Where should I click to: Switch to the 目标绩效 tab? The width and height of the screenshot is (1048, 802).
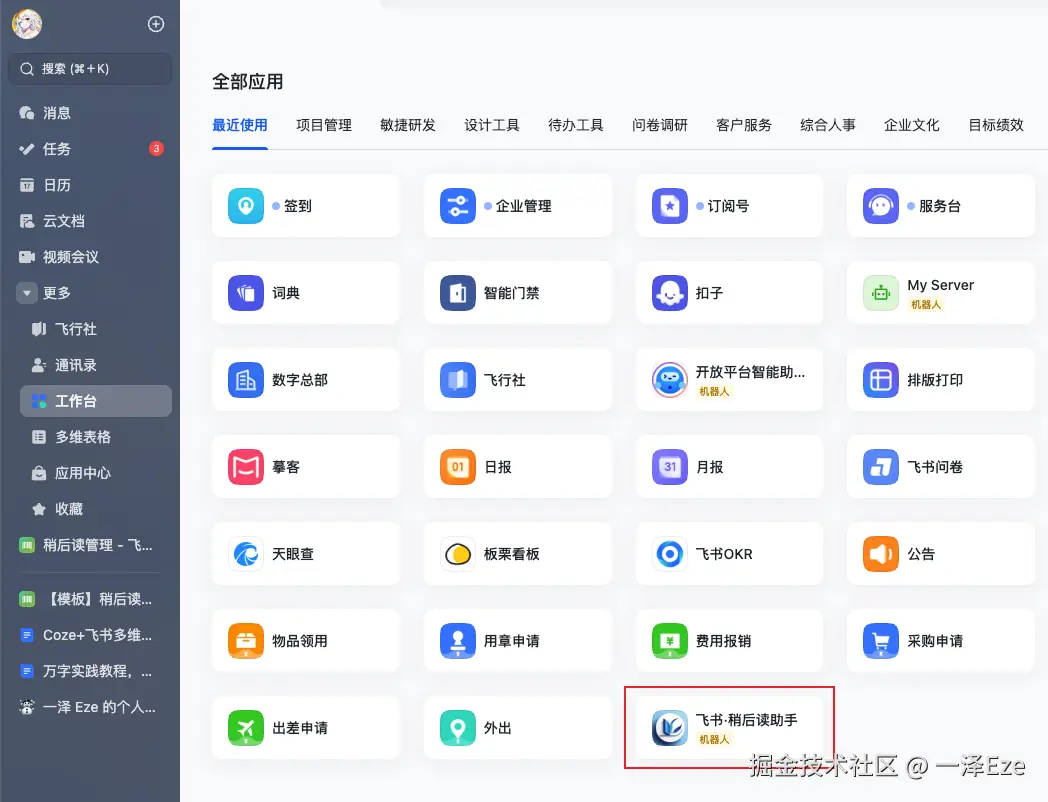996,125
